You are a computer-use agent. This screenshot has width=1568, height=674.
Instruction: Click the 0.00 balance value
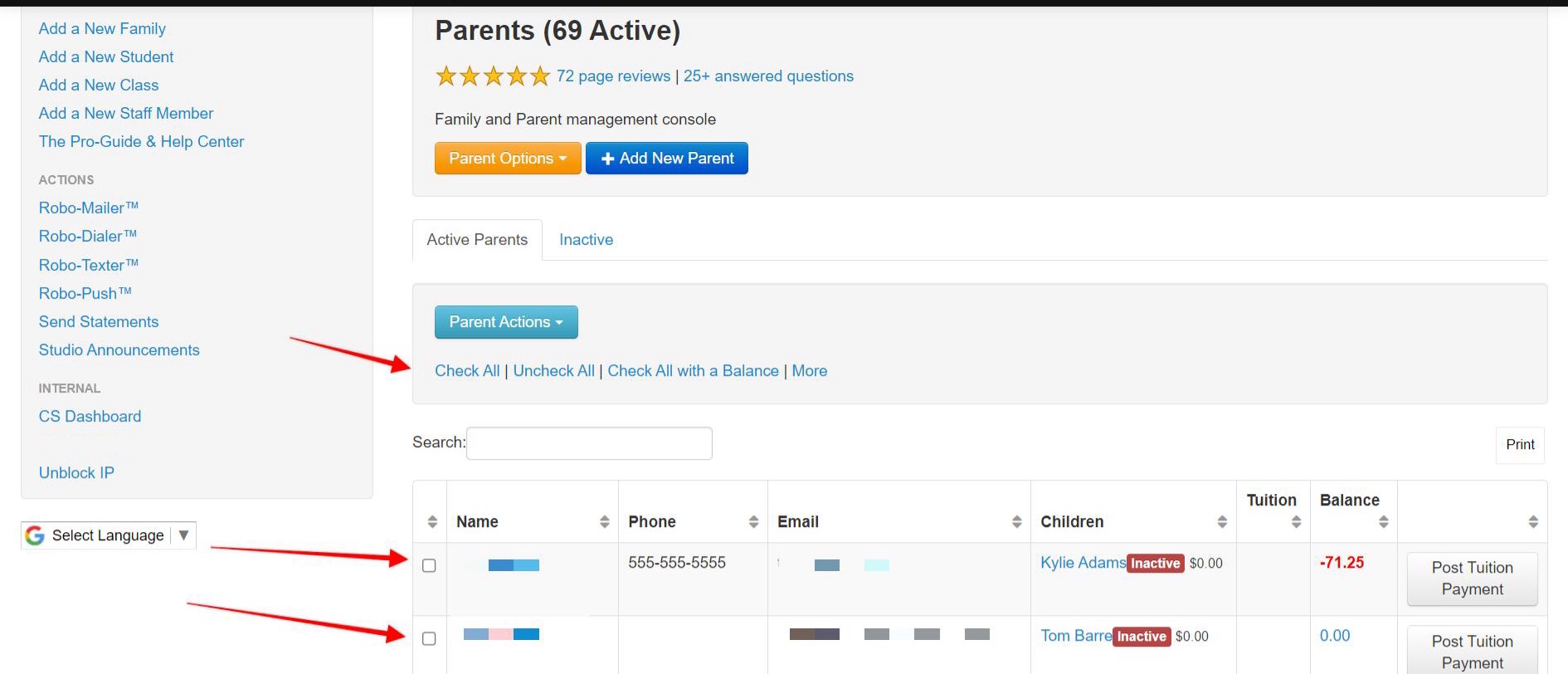click(1335, 636)
